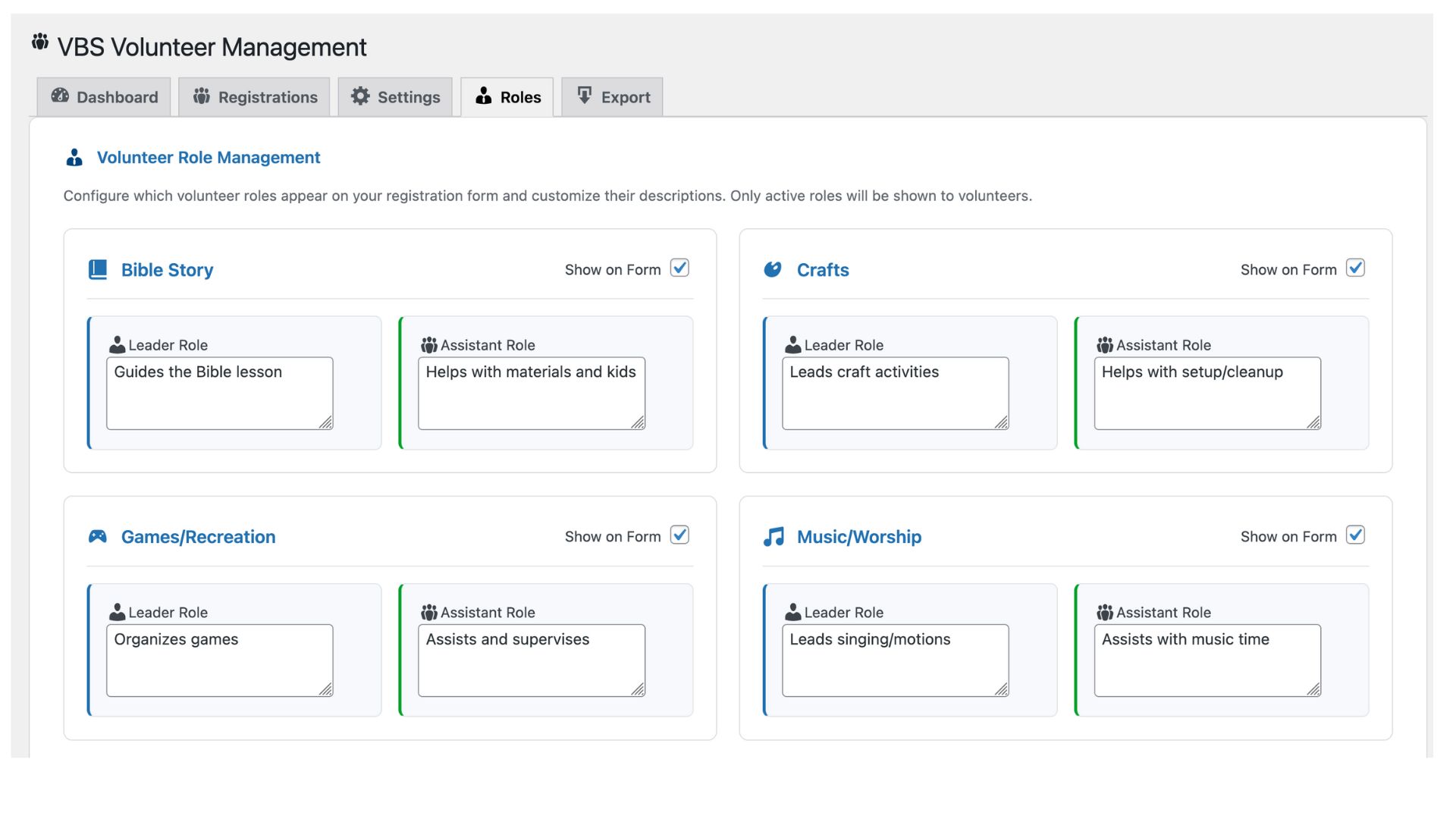Click the VBS Volunteer Management header icon
Image resolution: width=1456 pixels, height=819 pixels.
40,42
